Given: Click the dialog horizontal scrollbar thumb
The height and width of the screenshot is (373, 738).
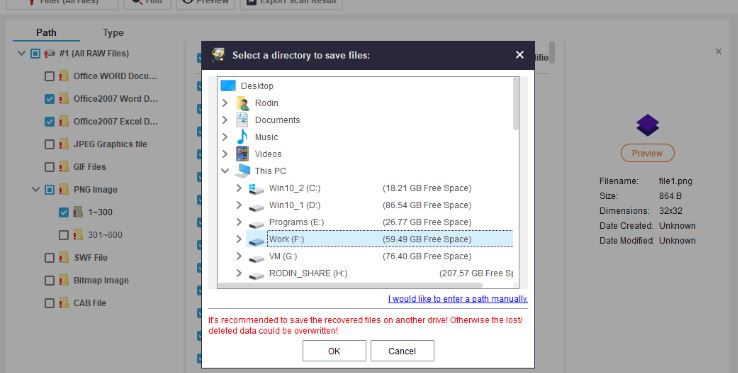Looking at the screenshot, I should click(351, 285).
